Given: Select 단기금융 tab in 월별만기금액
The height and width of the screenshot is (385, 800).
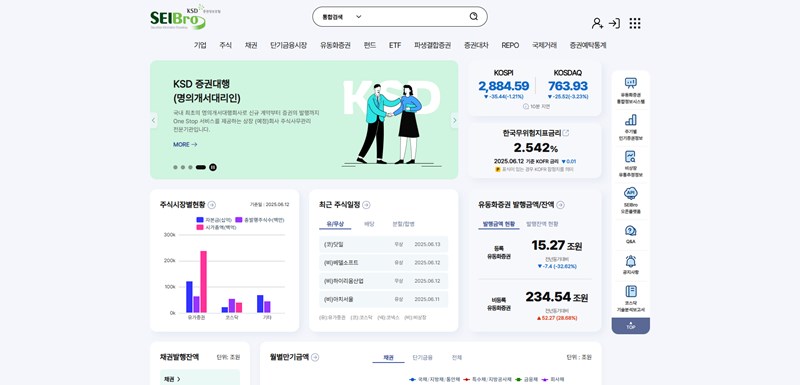Looking at the screenshot, I should tap(422, 357).
